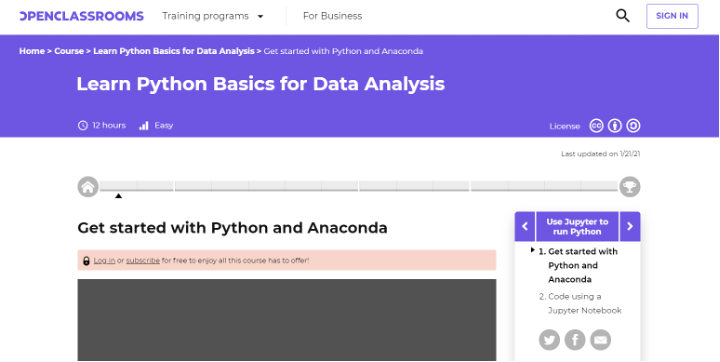This screenshot has width=720, height=362.
Task: Open the search magnifier icon
Action: coord(623,16)
